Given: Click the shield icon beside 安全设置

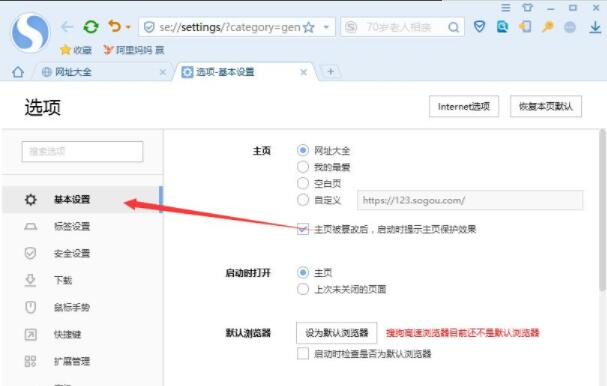Looking at the screenshot, I should [x=31, y=253].
